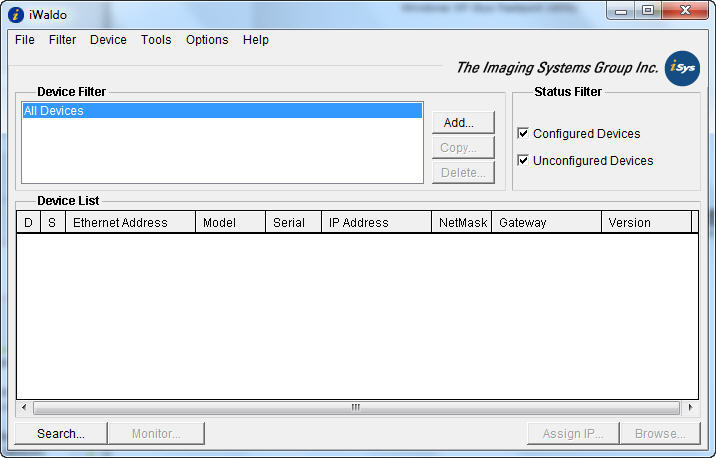Click the Copy... filter button
The width and height of the screenshot is (716, 458).
click(463, 147)
